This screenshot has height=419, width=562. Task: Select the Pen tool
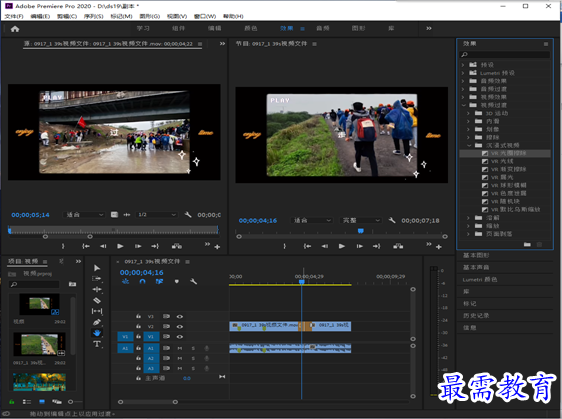click(x=97, y=322)
